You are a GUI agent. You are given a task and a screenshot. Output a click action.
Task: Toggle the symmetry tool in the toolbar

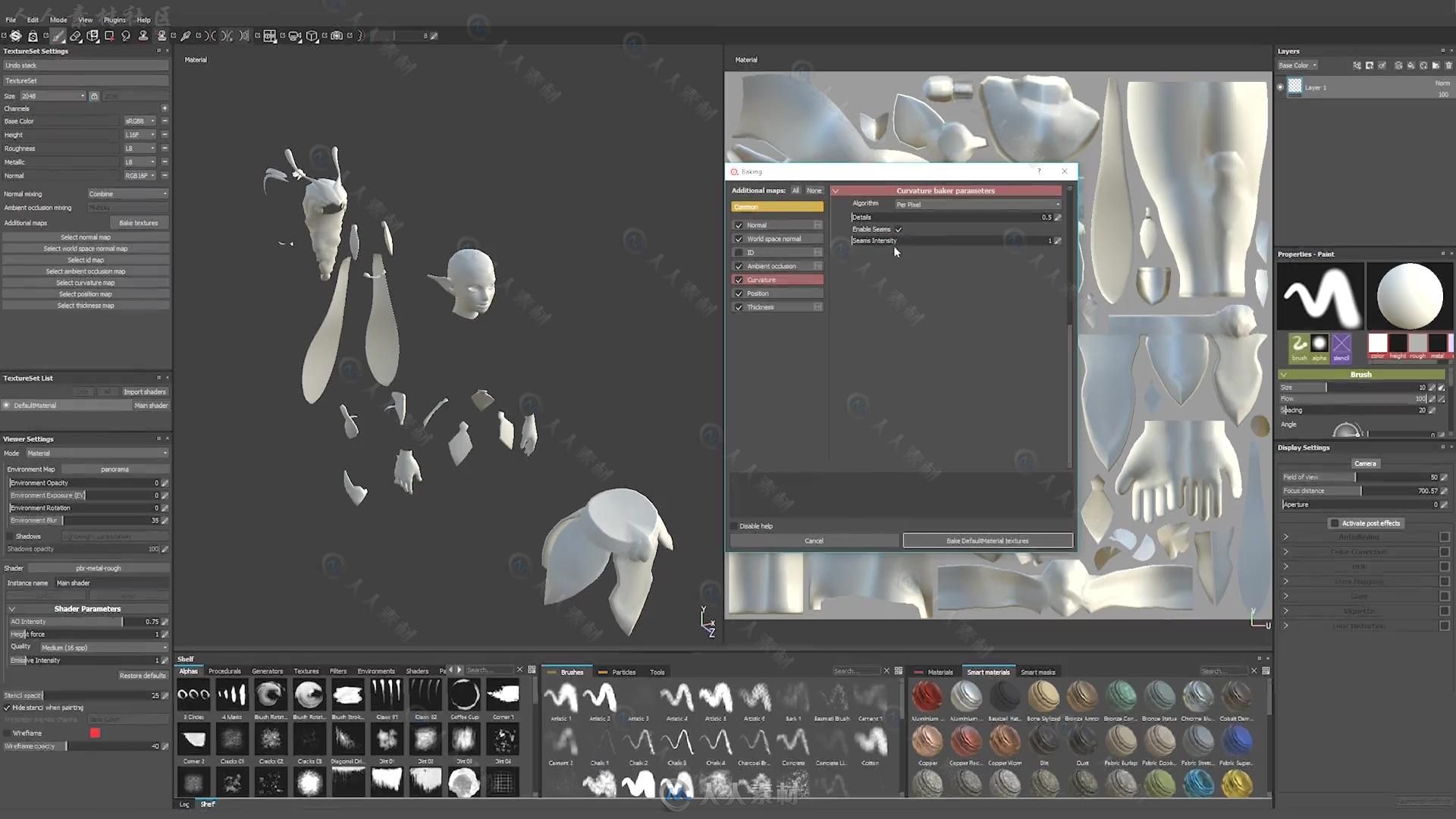tap(211, 36)
